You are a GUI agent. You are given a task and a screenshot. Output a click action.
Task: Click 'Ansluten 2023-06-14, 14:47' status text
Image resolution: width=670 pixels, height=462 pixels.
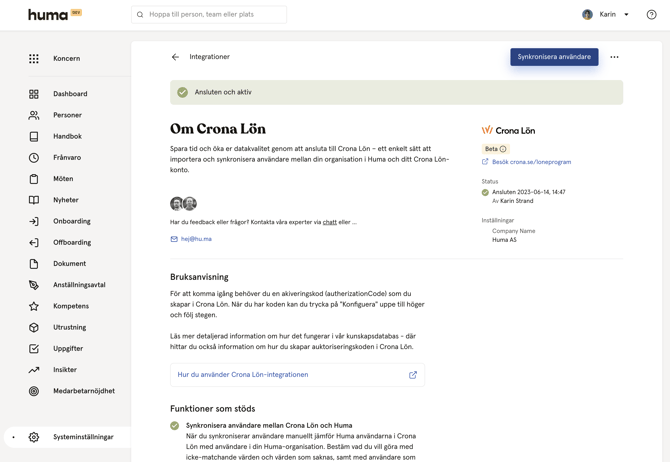[x=529, y=192]
